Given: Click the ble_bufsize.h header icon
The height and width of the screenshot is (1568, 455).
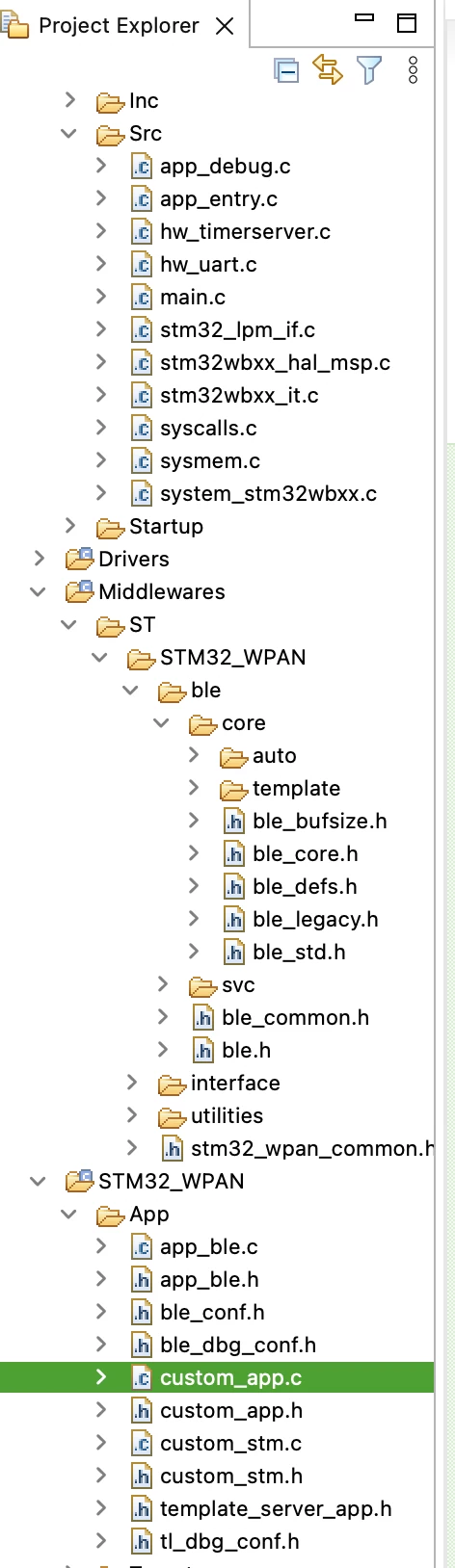Looking at the screenshot, I should (x=234, y=822).
